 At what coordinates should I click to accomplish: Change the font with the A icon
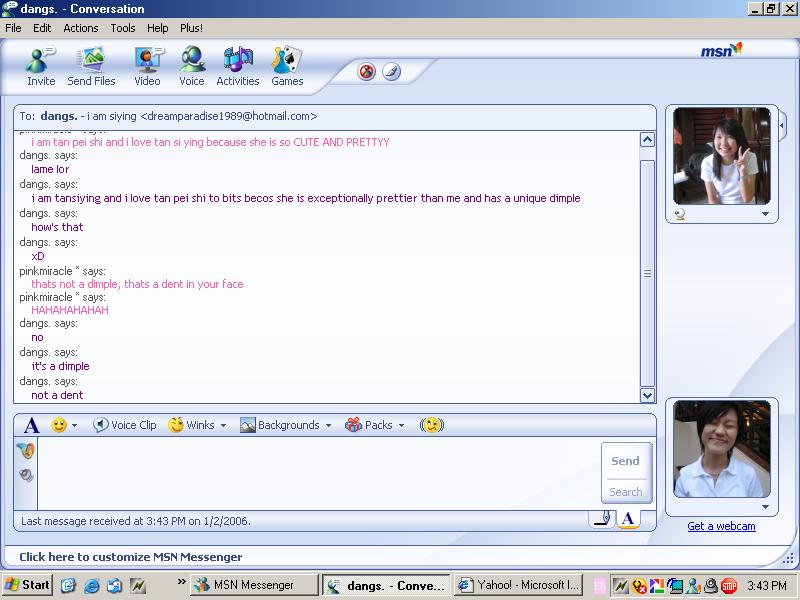[32, 425]
